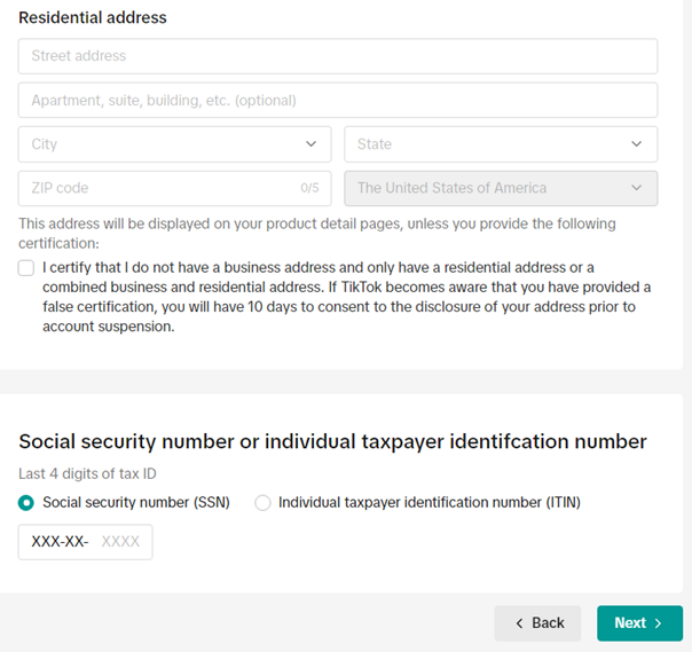Check the residential address certification checkbox
692x652 pixels.
pyautogui.click(x=26, y=268)
